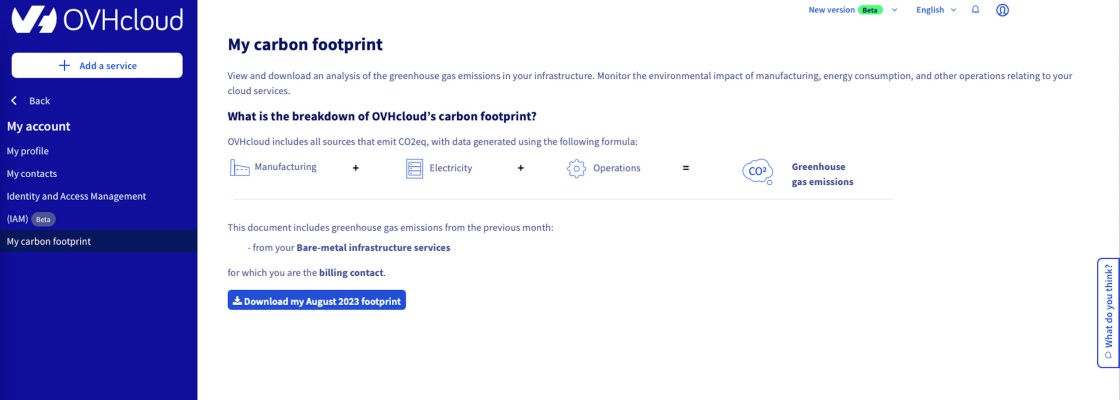Click the Back arrow chevron
Screen dimensions: 1120x400
[14, 101]
